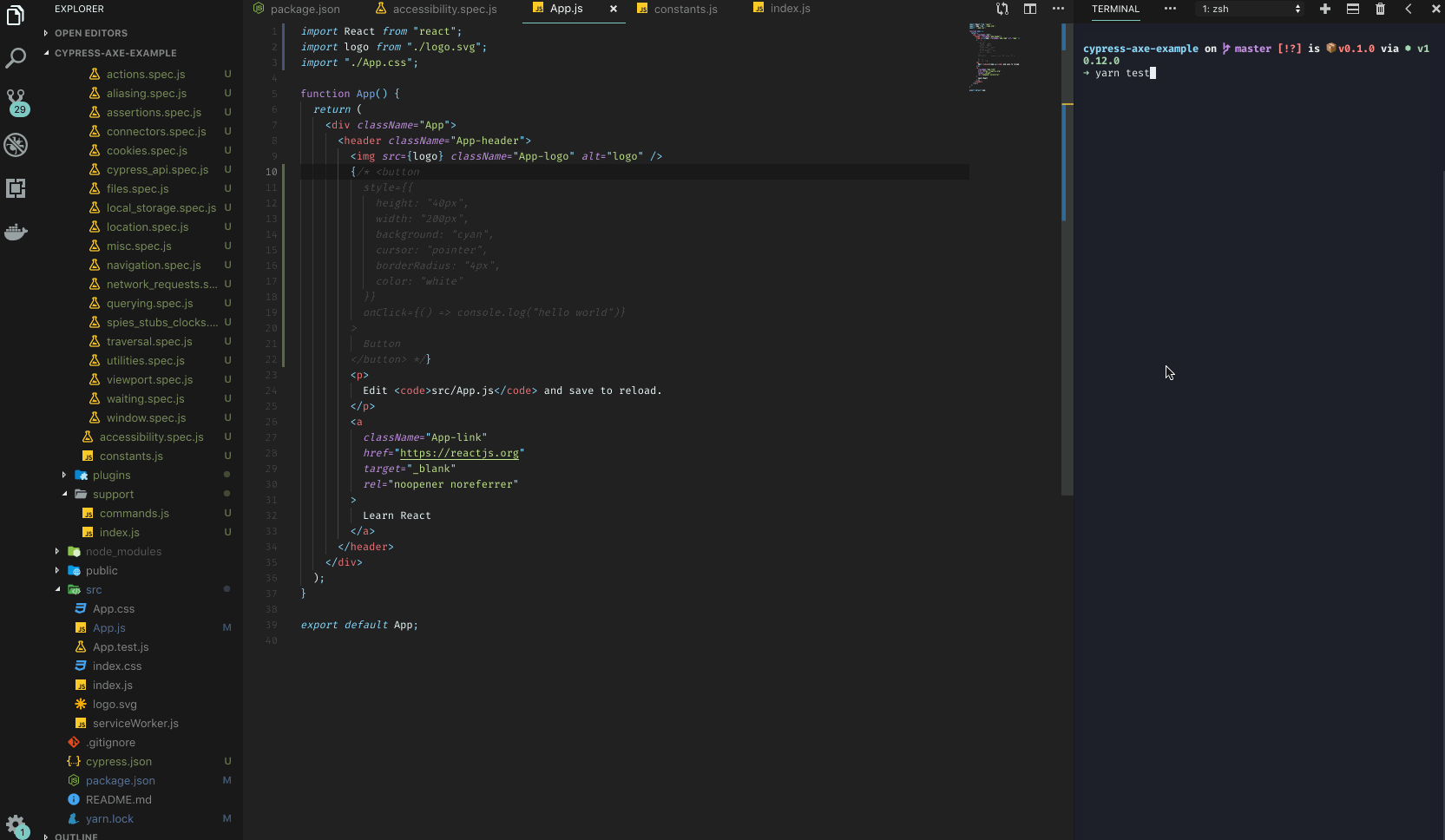The width and height of the screenshot is (1445, 840).
Task: Kill the terminal with trash icon
Action: [x=1380, y=9]
